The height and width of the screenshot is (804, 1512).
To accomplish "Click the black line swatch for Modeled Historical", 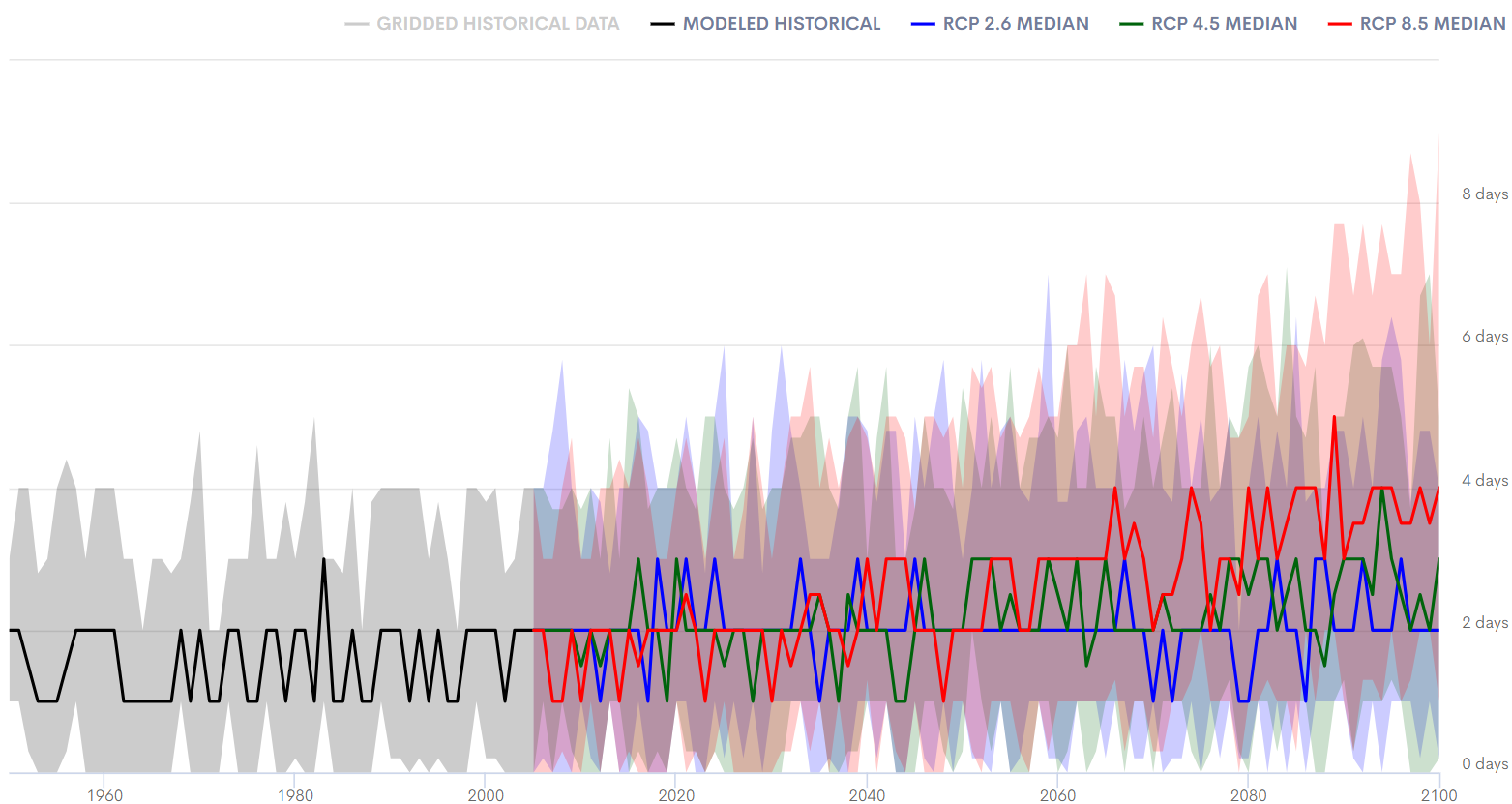I will (x=663, y=24).
